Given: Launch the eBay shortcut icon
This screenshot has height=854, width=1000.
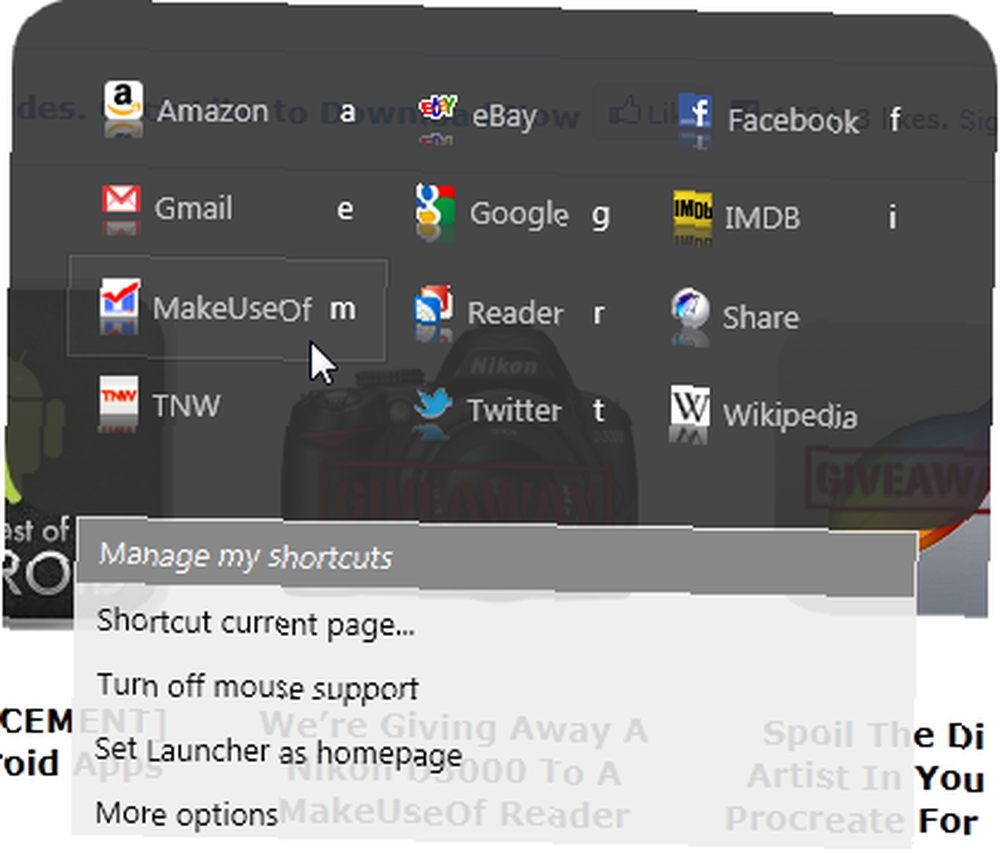Looking at the screenshot, I should [x=438, y=107].
